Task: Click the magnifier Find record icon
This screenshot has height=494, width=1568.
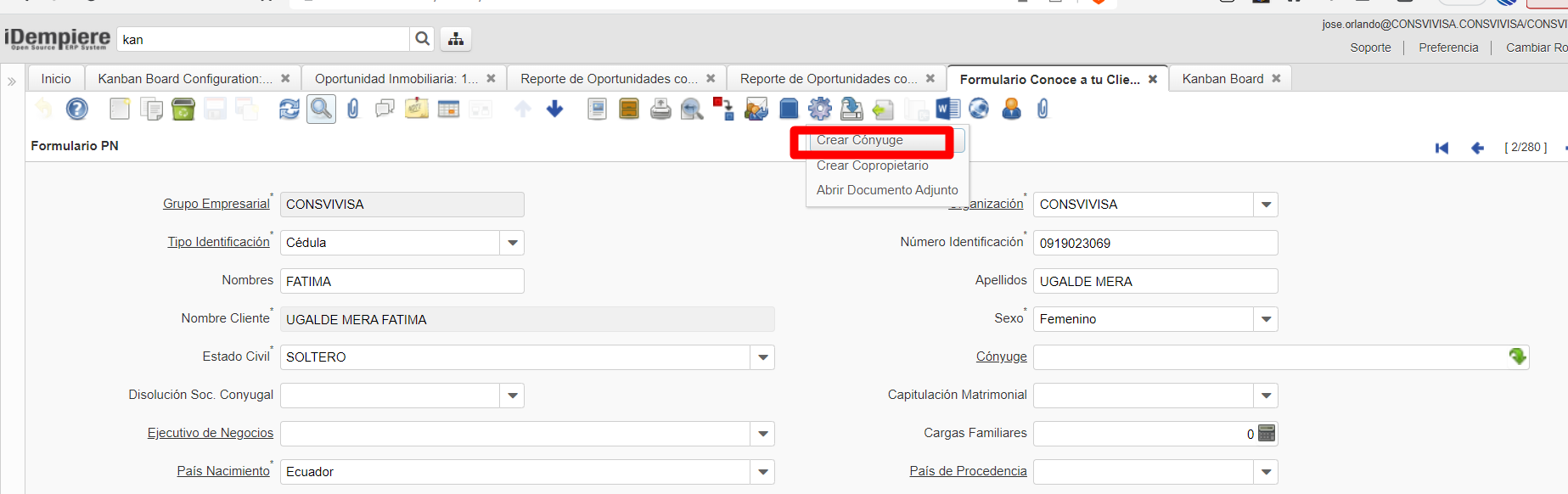Action: coord(321,109)
